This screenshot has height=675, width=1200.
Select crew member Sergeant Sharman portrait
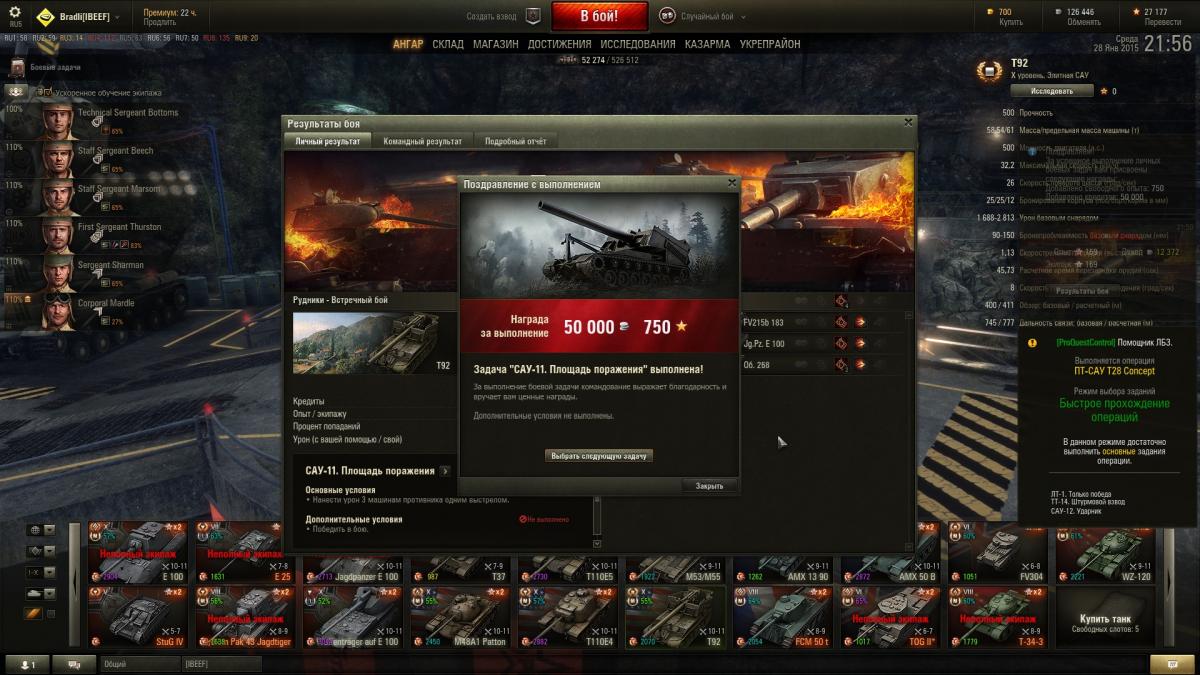(56, 274)
